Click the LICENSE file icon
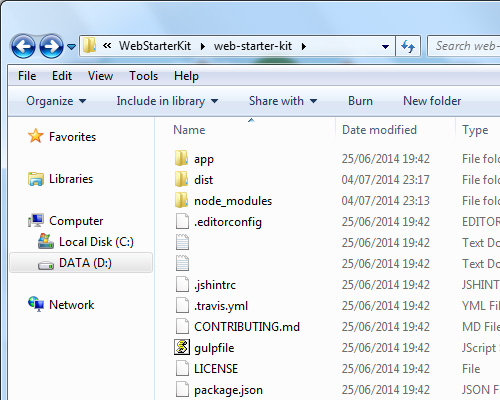This screenshot has width=500, height=400. coord(182,368)
